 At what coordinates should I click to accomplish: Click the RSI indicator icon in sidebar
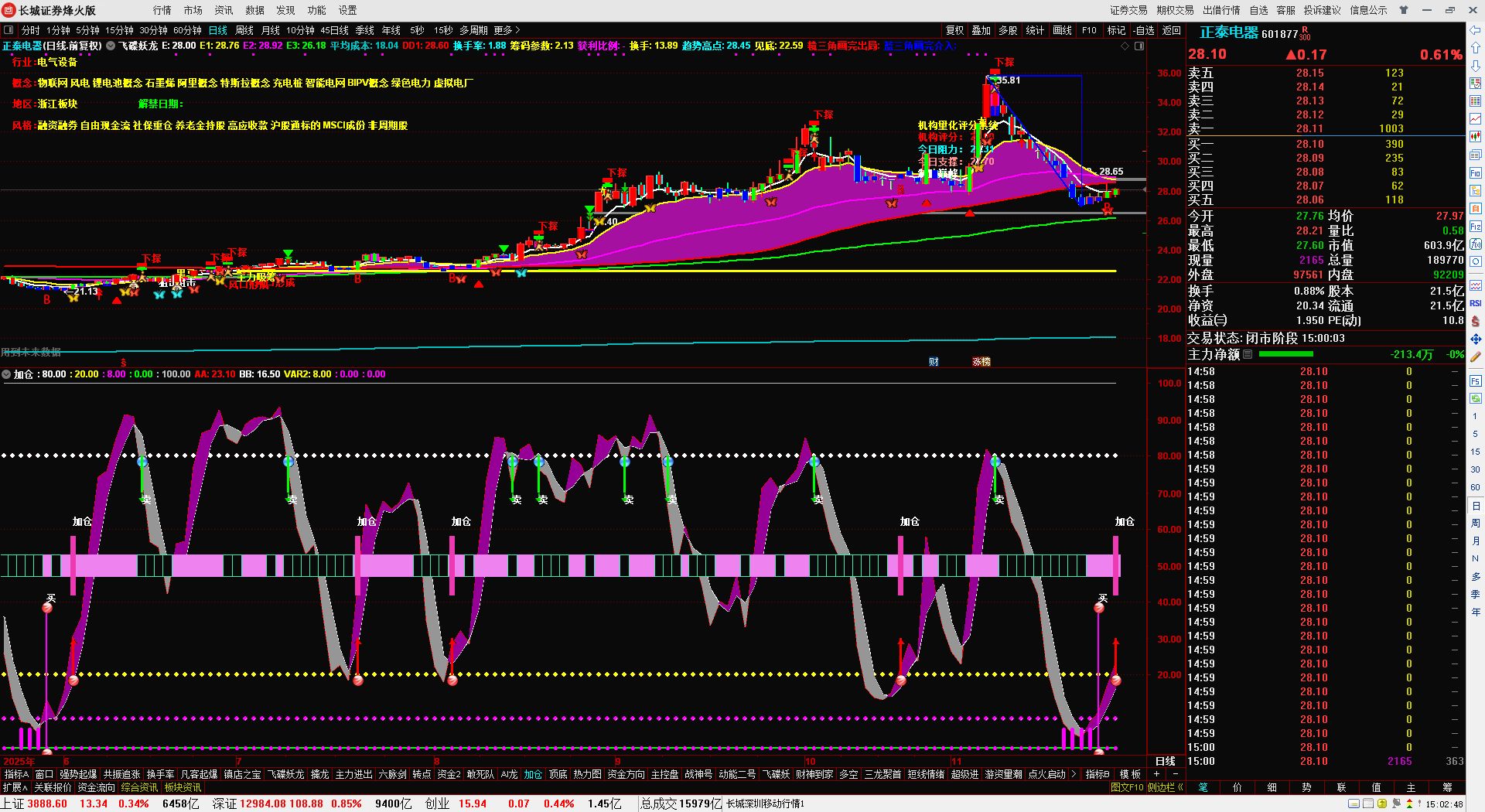[1476, 303]
